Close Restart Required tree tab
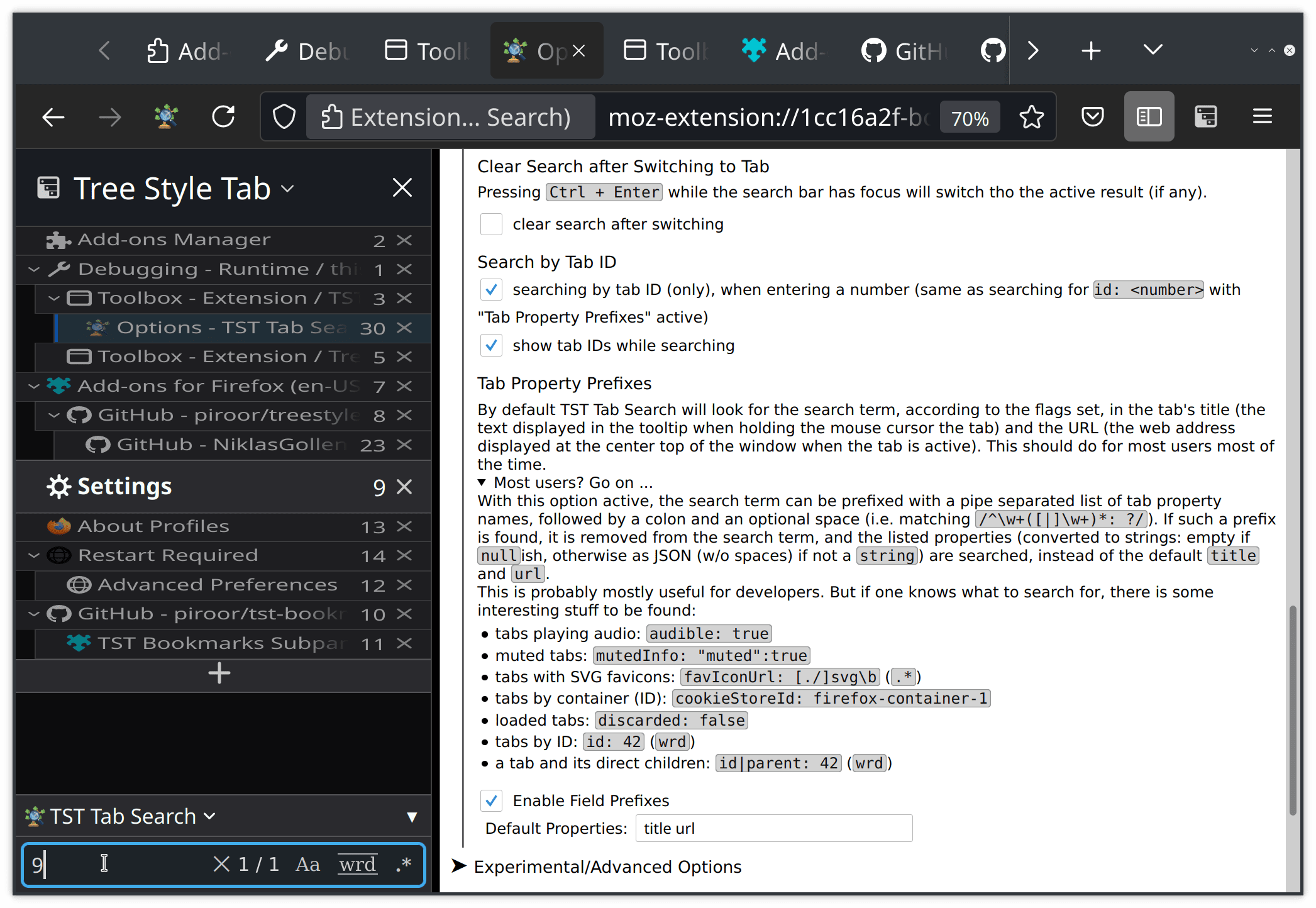 pos(405,556)
